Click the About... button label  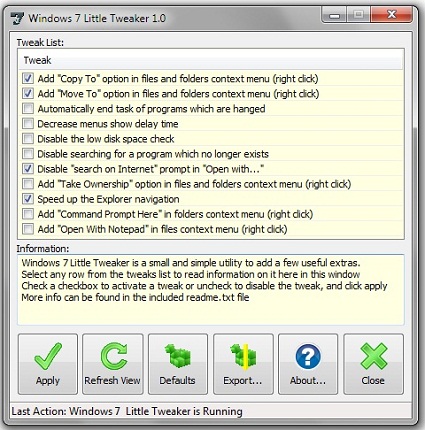[308, 380]
